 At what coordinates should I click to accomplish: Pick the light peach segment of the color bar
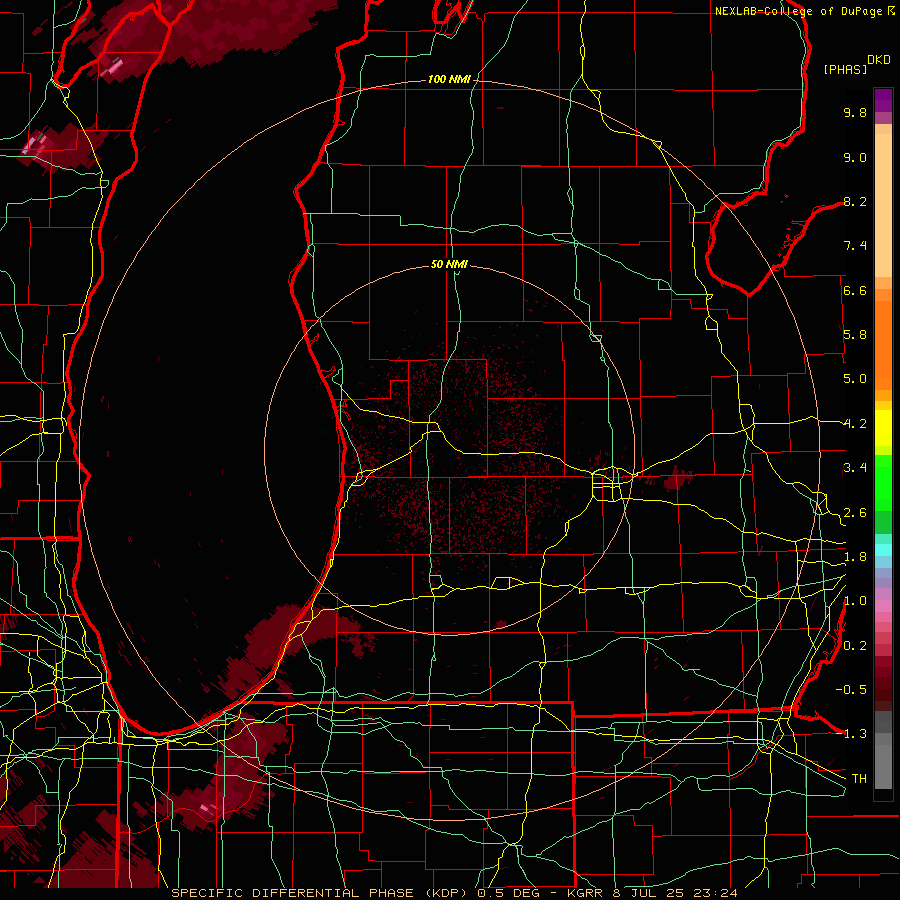883,205
